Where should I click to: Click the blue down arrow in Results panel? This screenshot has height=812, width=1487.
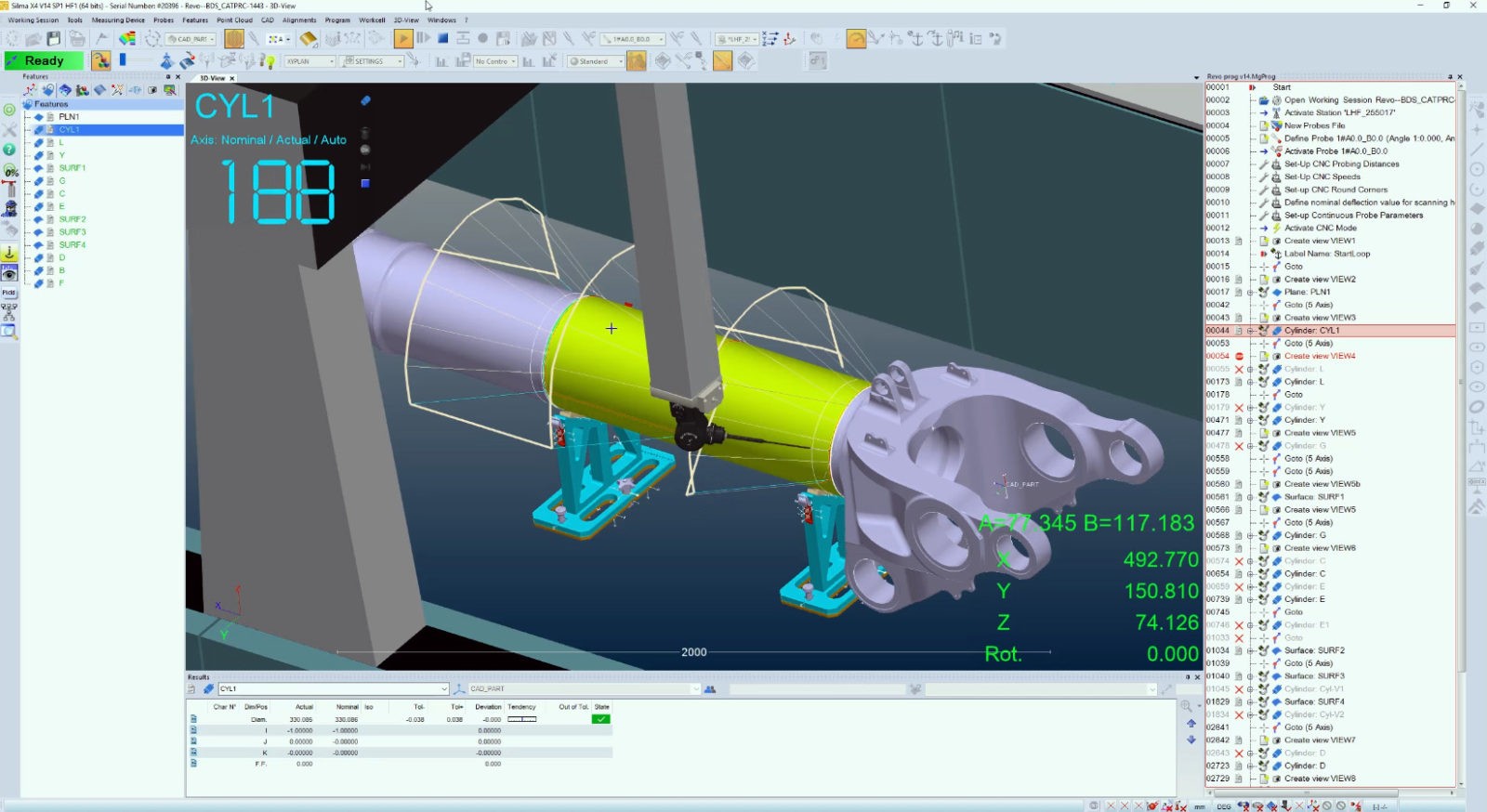click(x=1191, y=740)
